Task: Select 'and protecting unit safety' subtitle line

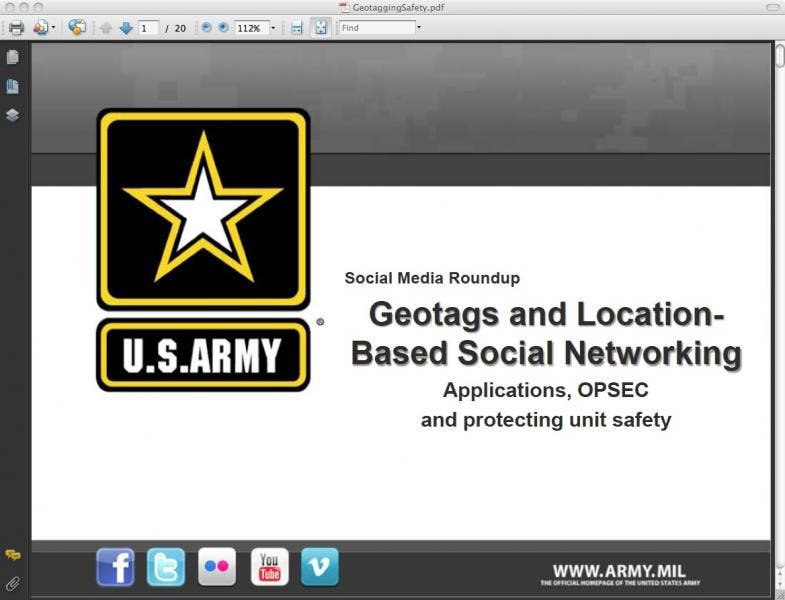Action: pos(546,420)
